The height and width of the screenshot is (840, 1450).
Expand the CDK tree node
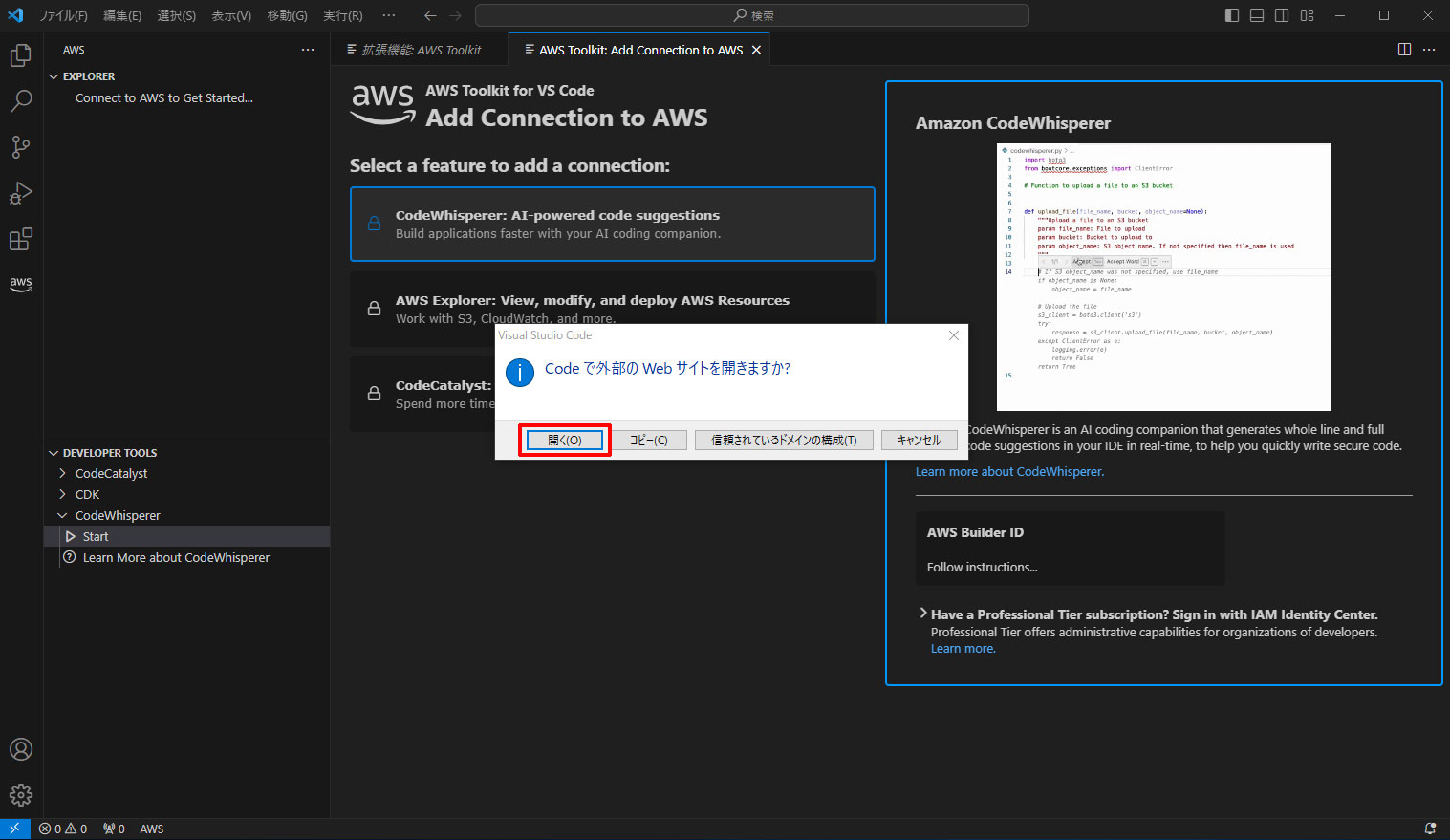[x=63, y=494]
